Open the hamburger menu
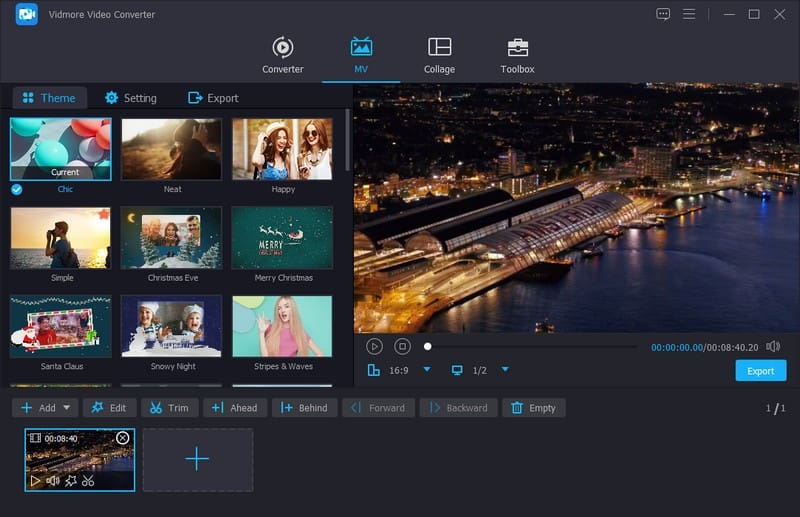Image resolution: width=800 pixels, height=517 pixels. coord(689,14)
